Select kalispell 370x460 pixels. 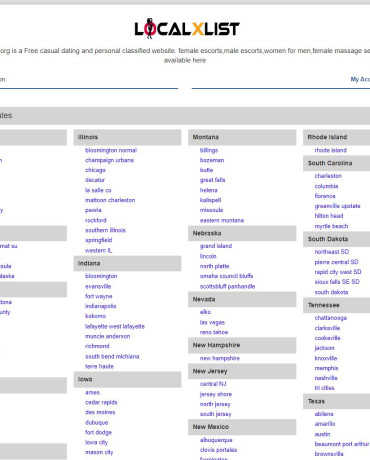[x=210, y=200]
